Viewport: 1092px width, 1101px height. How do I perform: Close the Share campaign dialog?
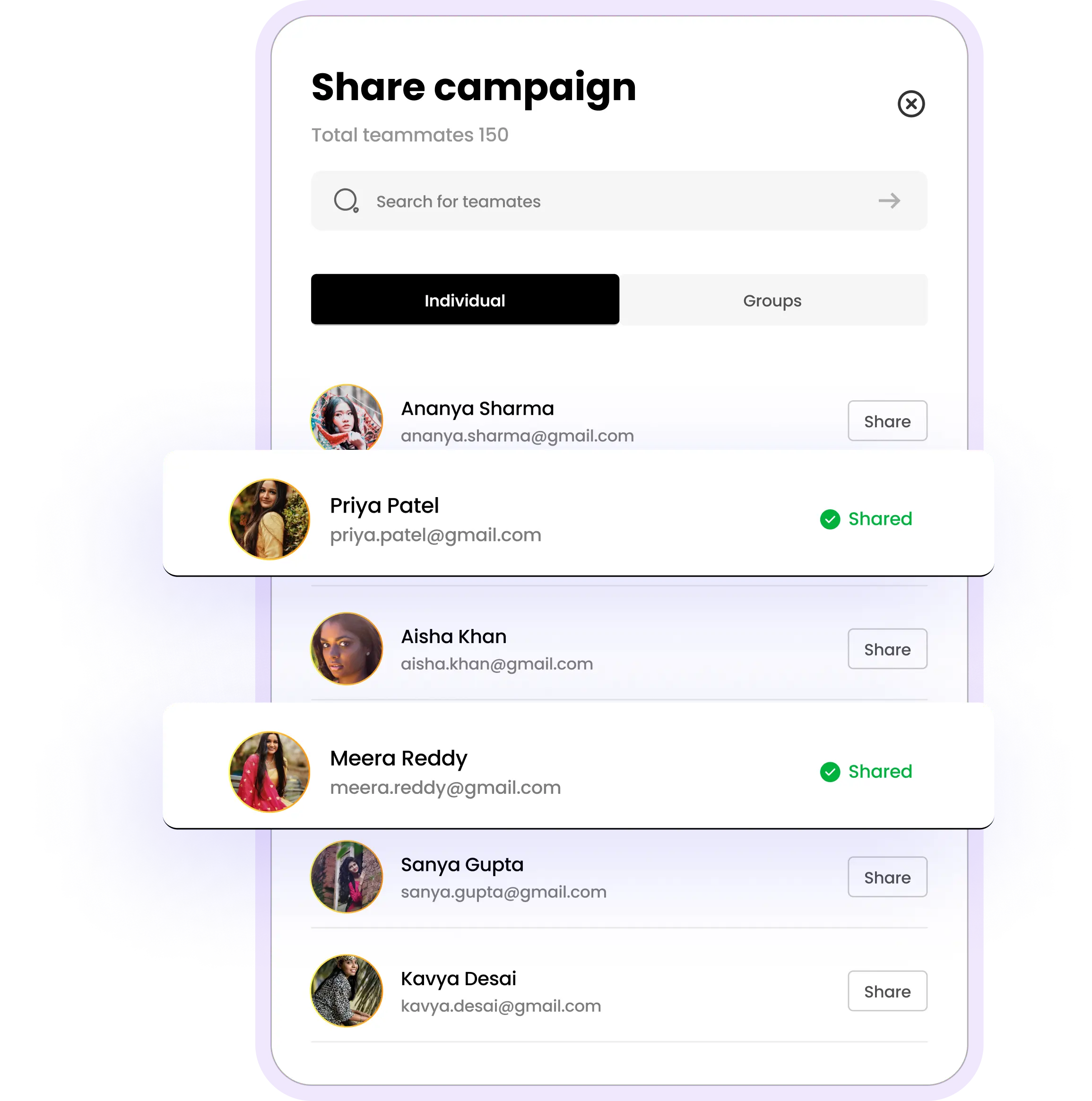(910, 103)
